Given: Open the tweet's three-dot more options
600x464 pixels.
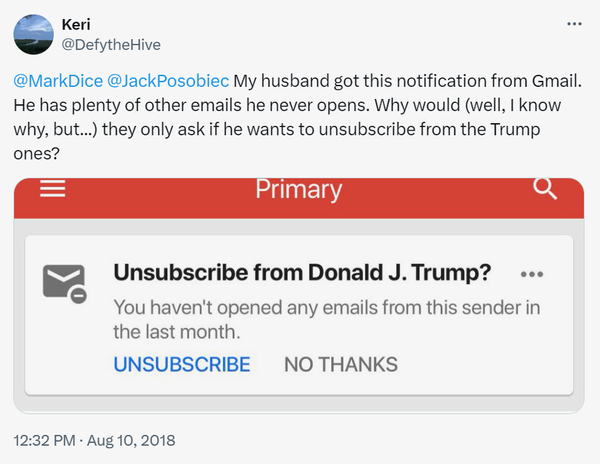Looking at the screenshot, I should (574, 24).
